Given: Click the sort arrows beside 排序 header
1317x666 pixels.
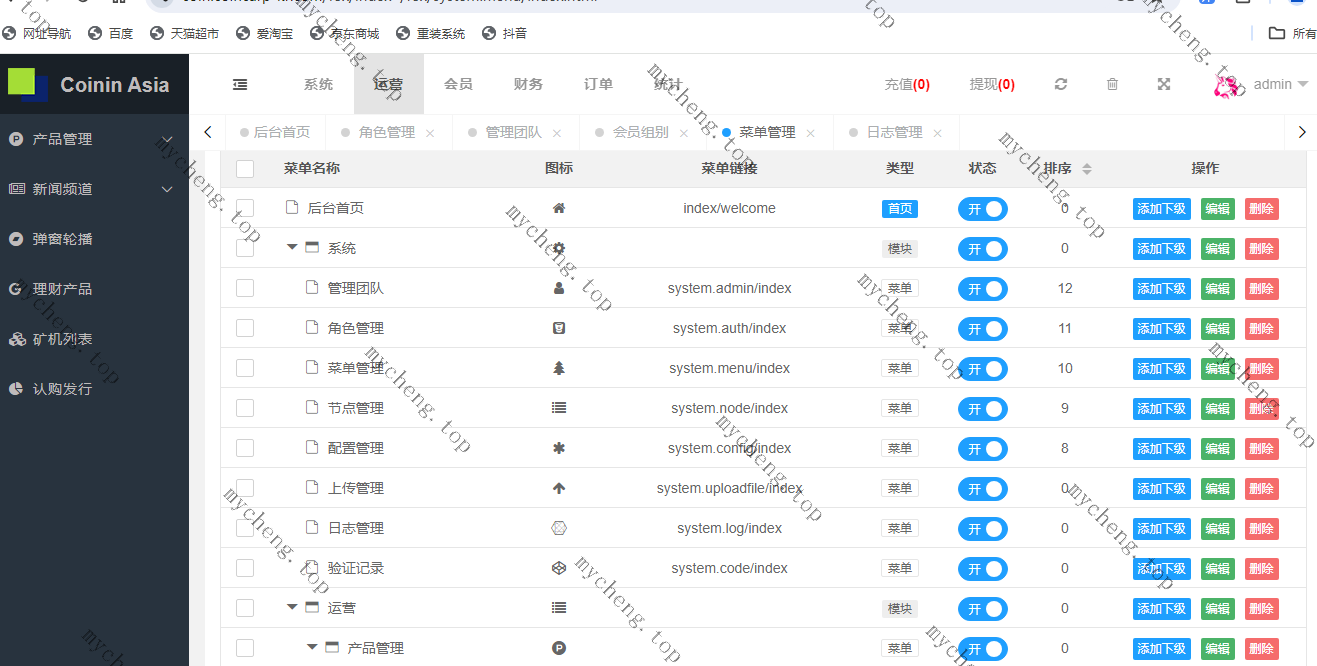Looking at the screenshot, I should tap(1087, 169).
